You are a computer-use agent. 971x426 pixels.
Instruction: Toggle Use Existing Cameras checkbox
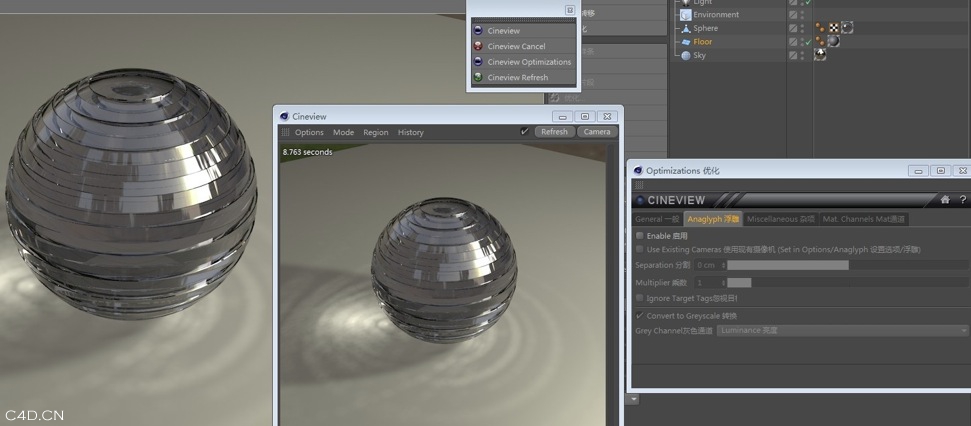coord(640,250)
